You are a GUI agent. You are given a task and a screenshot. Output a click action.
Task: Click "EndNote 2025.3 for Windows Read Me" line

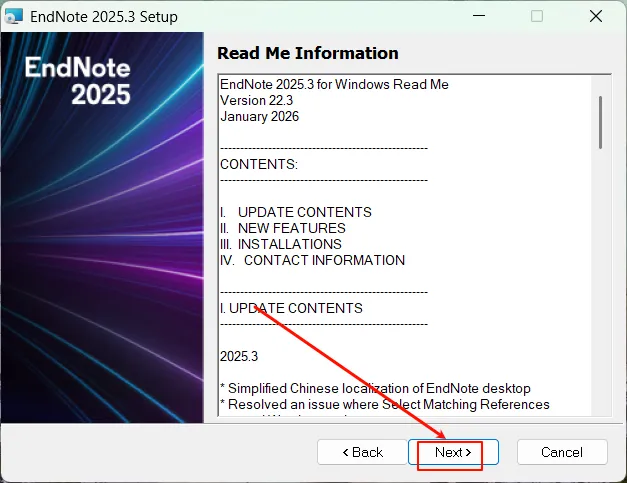click(x=334, y=84)
